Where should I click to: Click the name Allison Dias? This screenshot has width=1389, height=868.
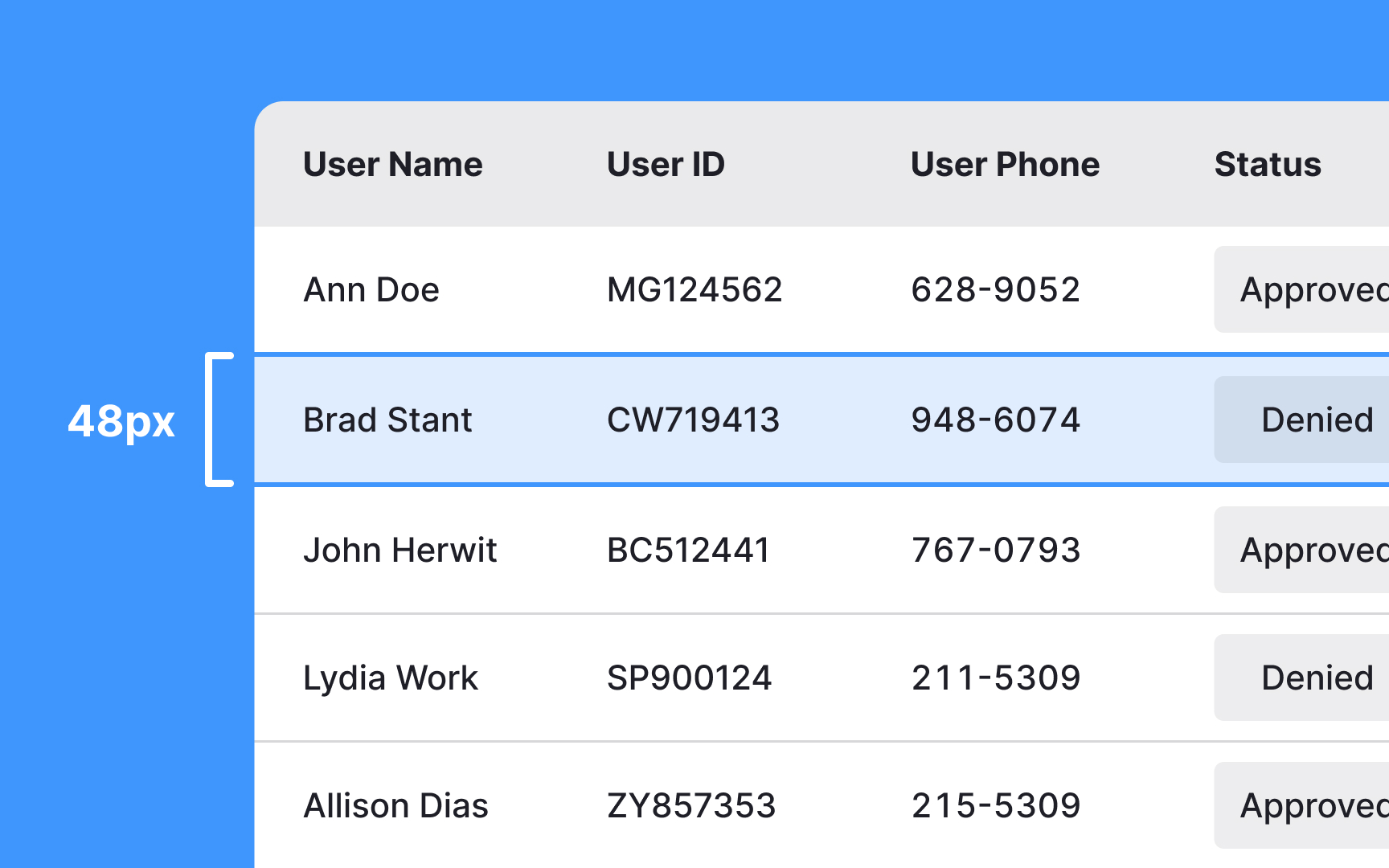coord(395,805)
